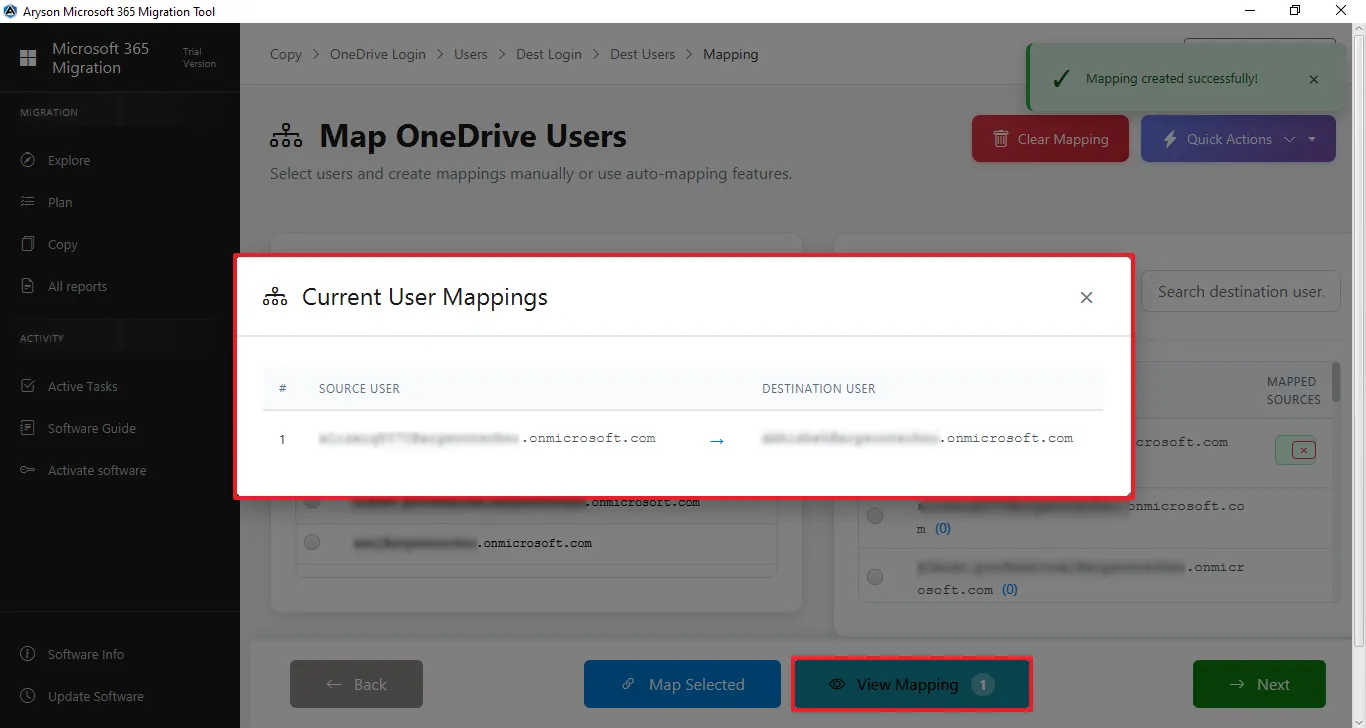Navigate to Dest Login via breadcrumb
1366x728 pixels.
point(548,54)
